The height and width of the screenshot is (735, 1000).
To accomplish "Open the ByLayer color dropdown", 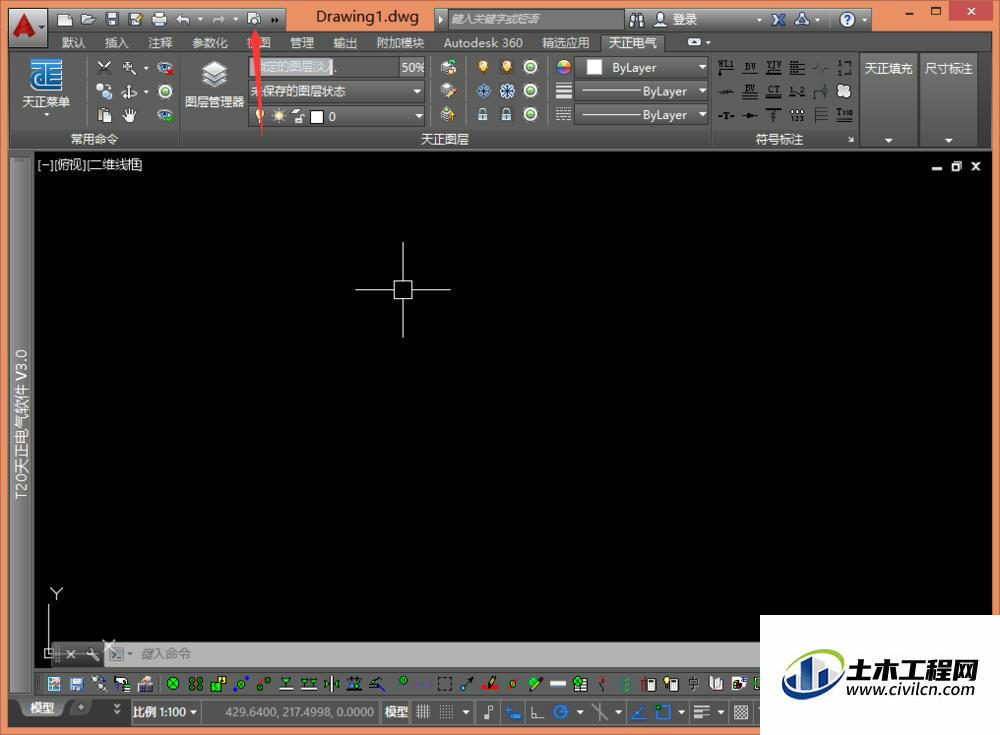I will coord(642,67).
